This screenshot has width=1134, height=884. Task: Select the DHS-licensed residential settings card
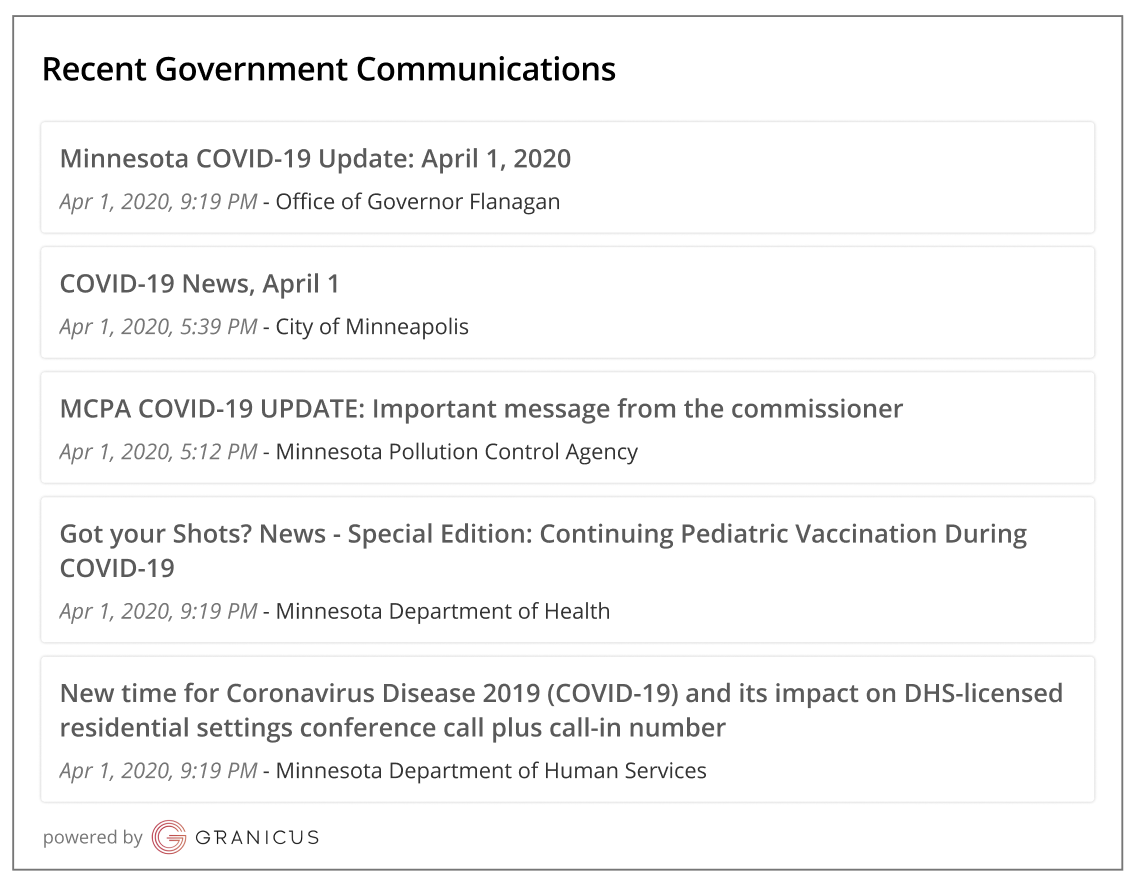(567, 727)
